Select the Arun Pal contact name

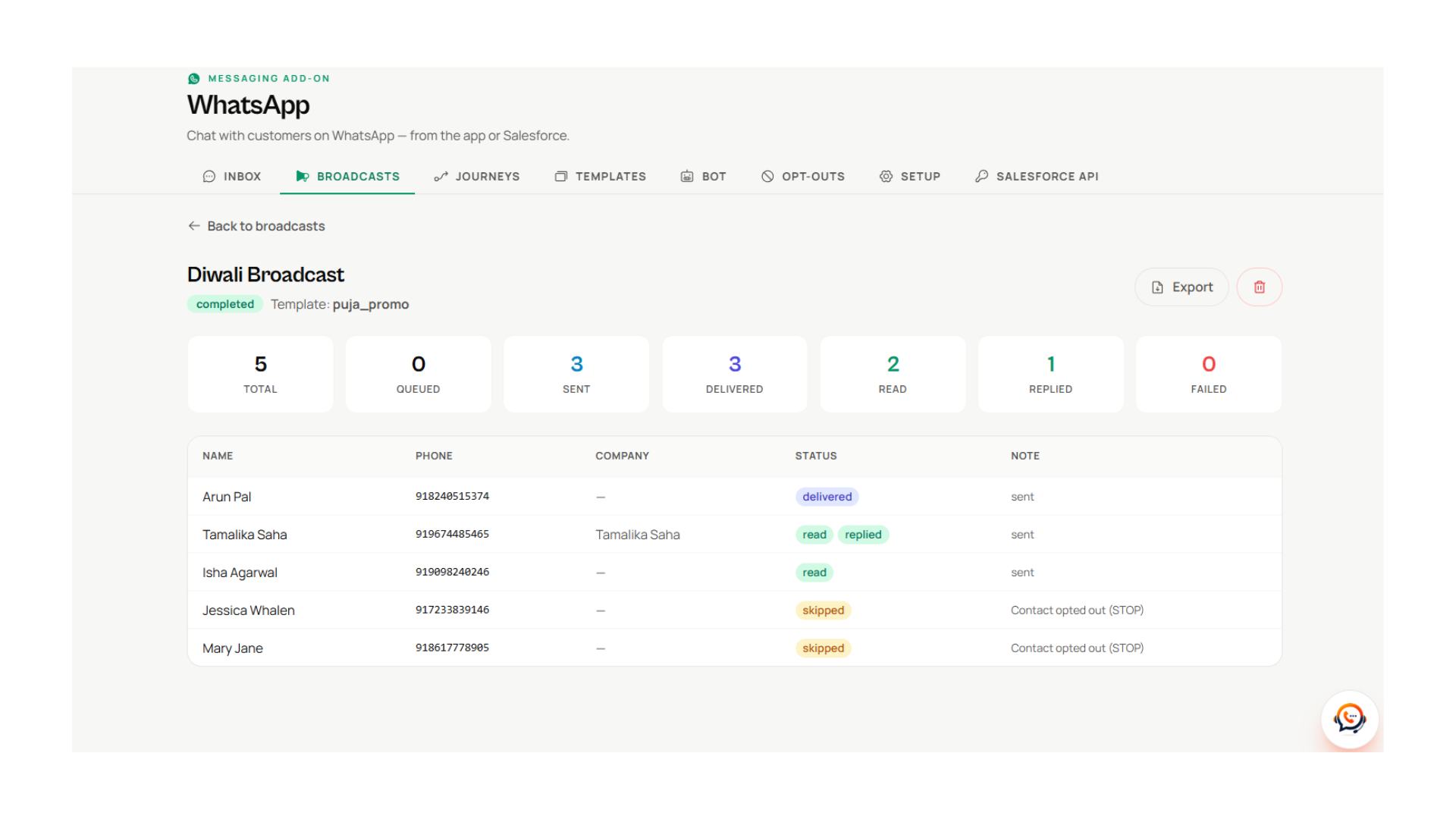(x=227, y=497)
